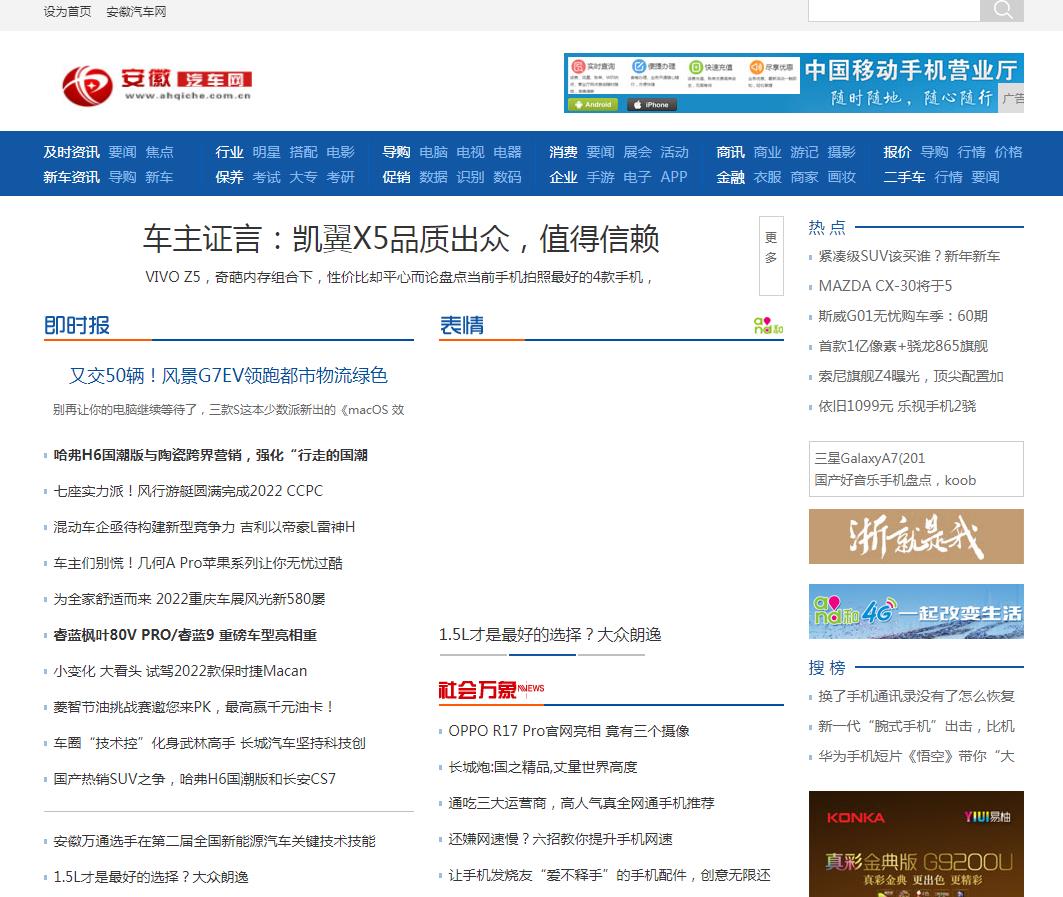Open 及时资讯 in the navigation bar
The image size is (1063, 897).
click(x=71, y=152)
